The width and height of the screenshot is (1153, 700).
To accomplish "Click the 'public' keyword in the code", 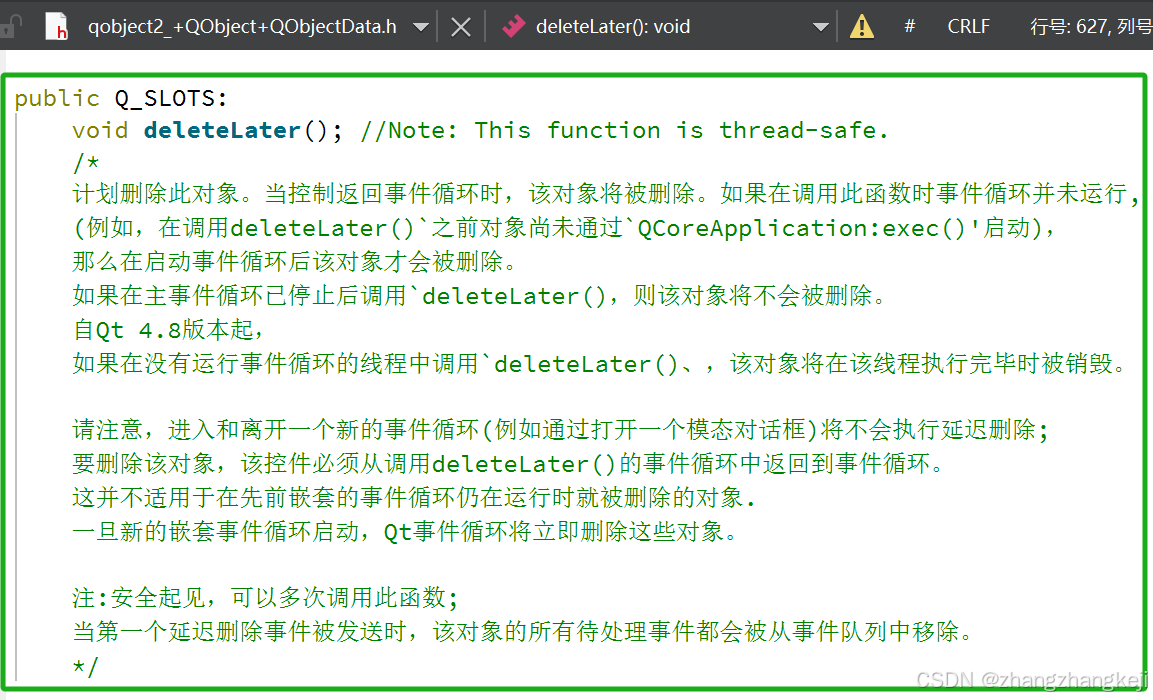I will (57, 99).
